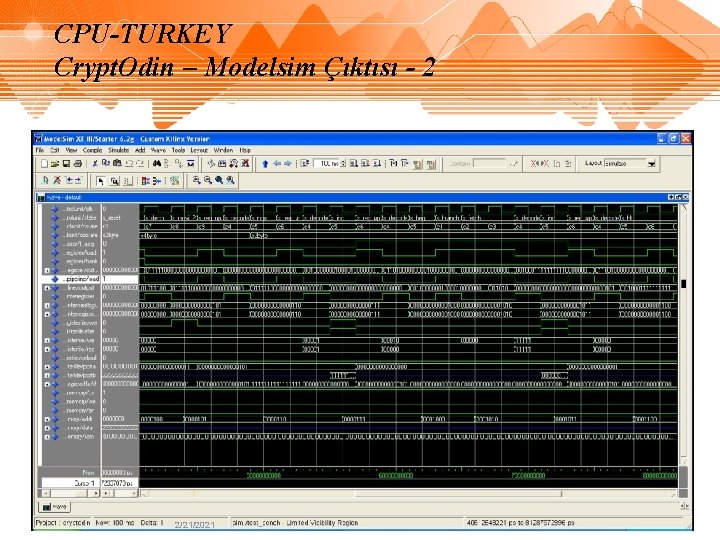The image size is (720, 540).
Task: Open the Layout dropdown arrow
Action: (651, 164)
